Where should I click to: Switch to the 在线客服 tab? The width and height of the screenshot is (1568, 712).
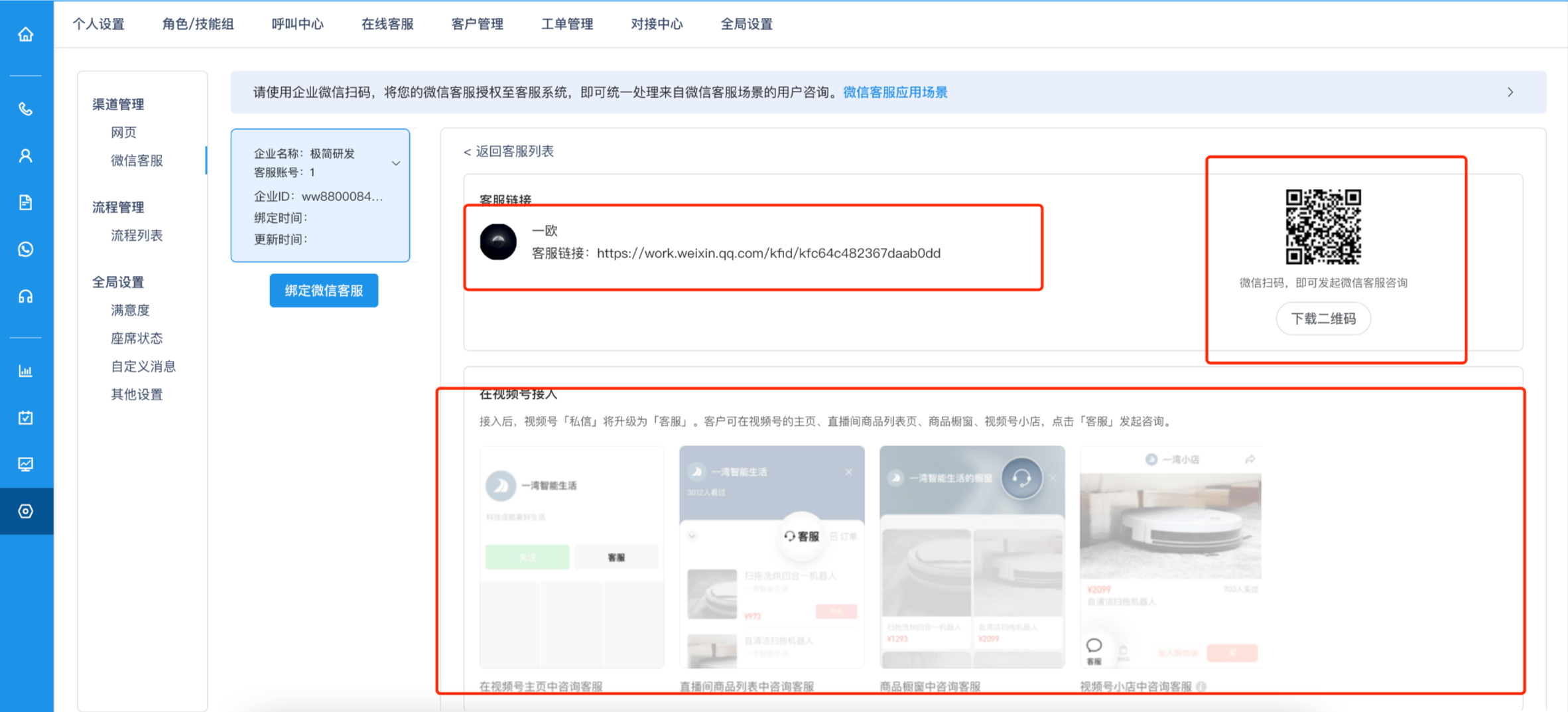(387, 24)
